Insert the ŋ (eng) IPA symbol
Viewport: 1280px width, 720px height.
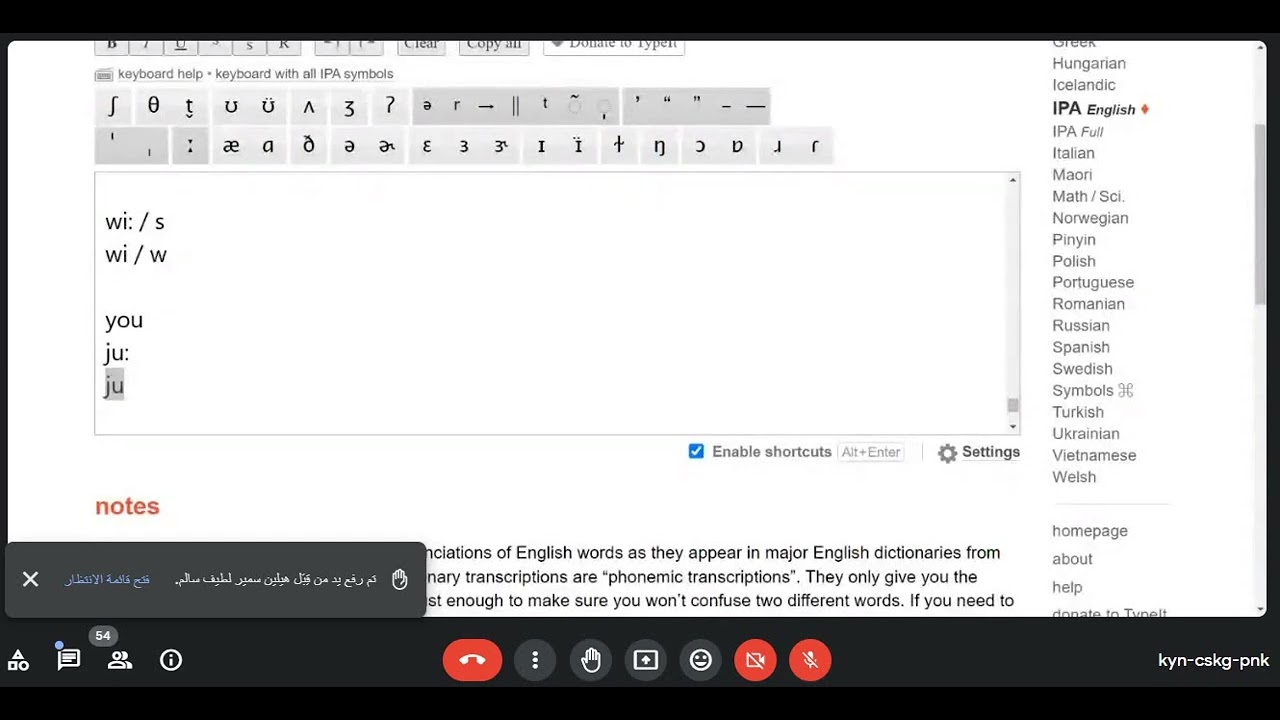659,146
